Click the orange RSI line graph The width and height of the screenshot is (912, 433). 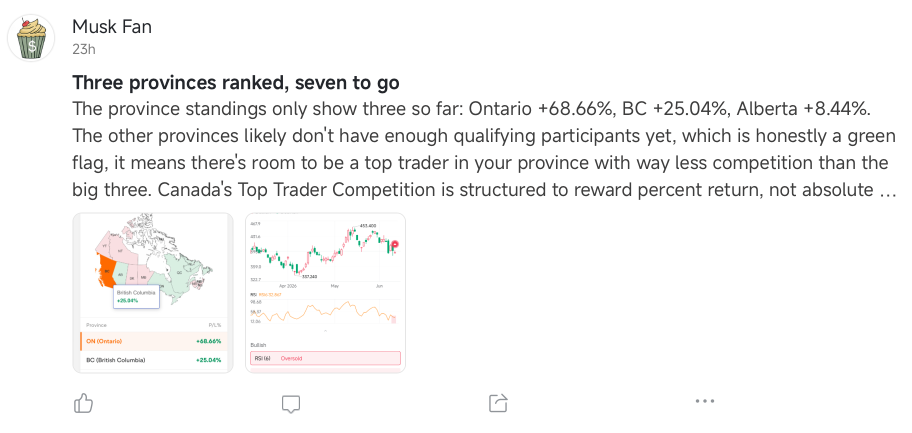325,312
